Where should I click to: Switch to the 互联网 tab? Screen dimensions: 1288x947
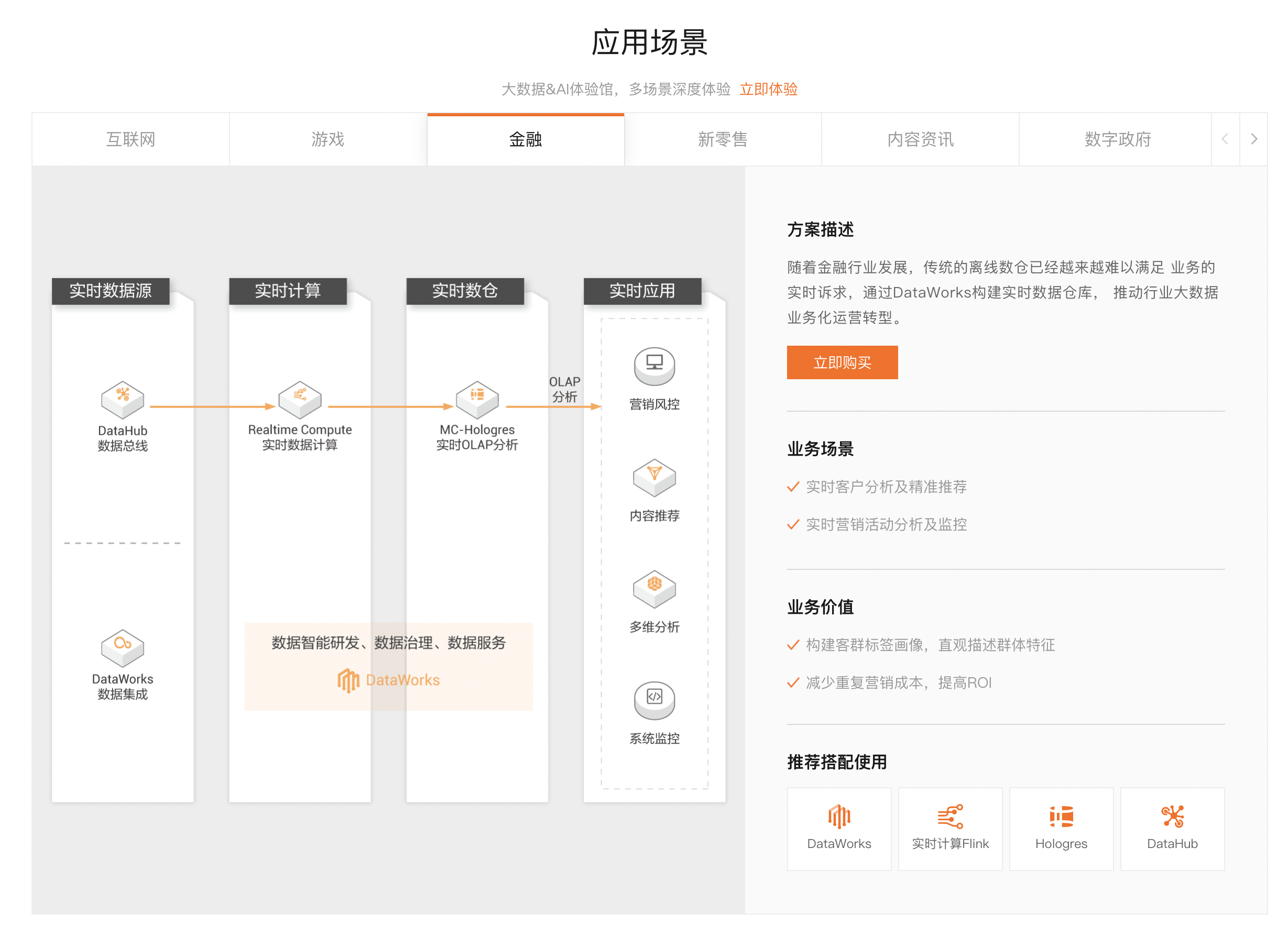[x=131, y=139]
